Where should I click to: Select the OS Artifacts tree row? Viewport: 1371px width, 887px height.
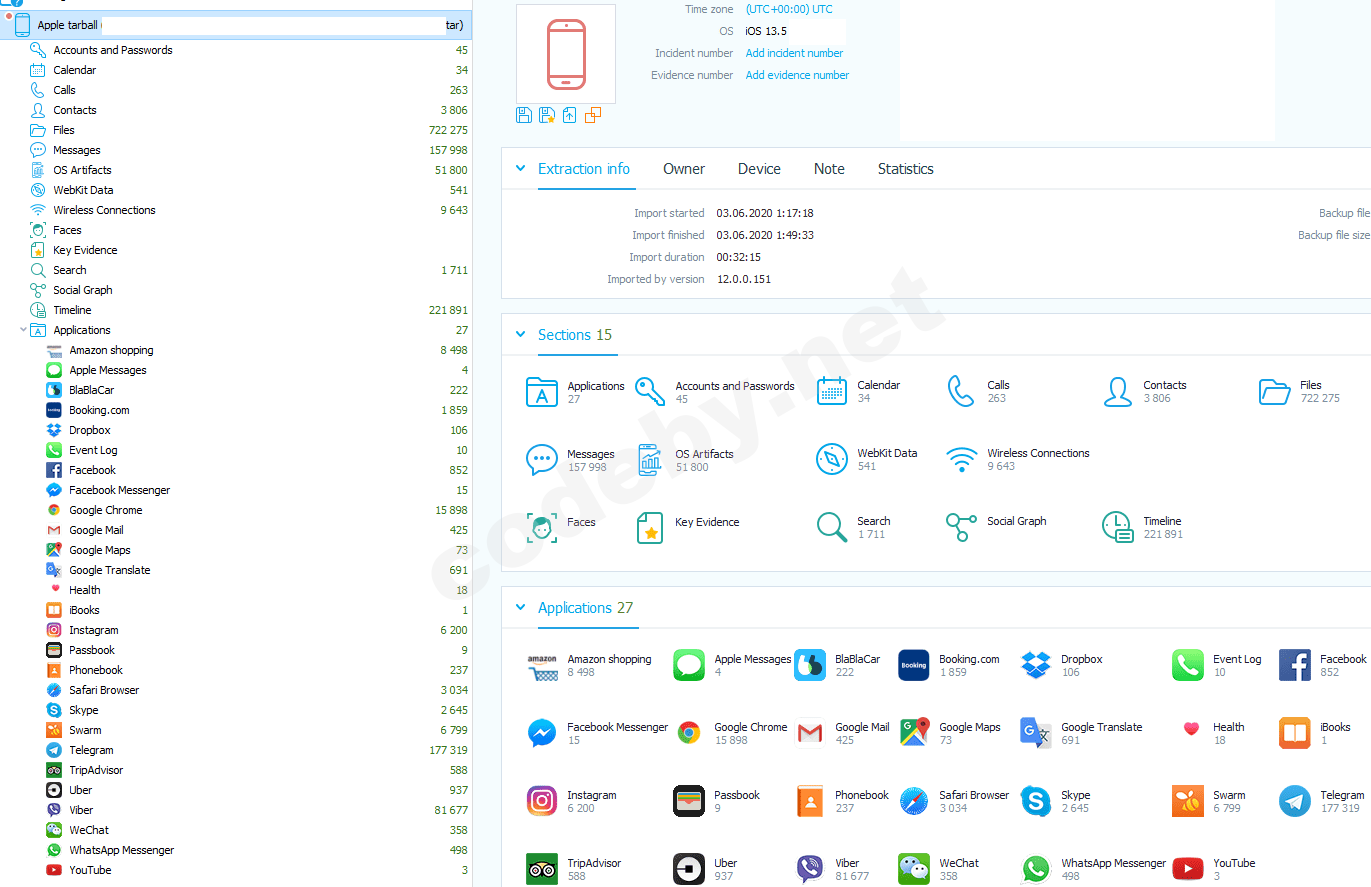(x=236, y=170)
